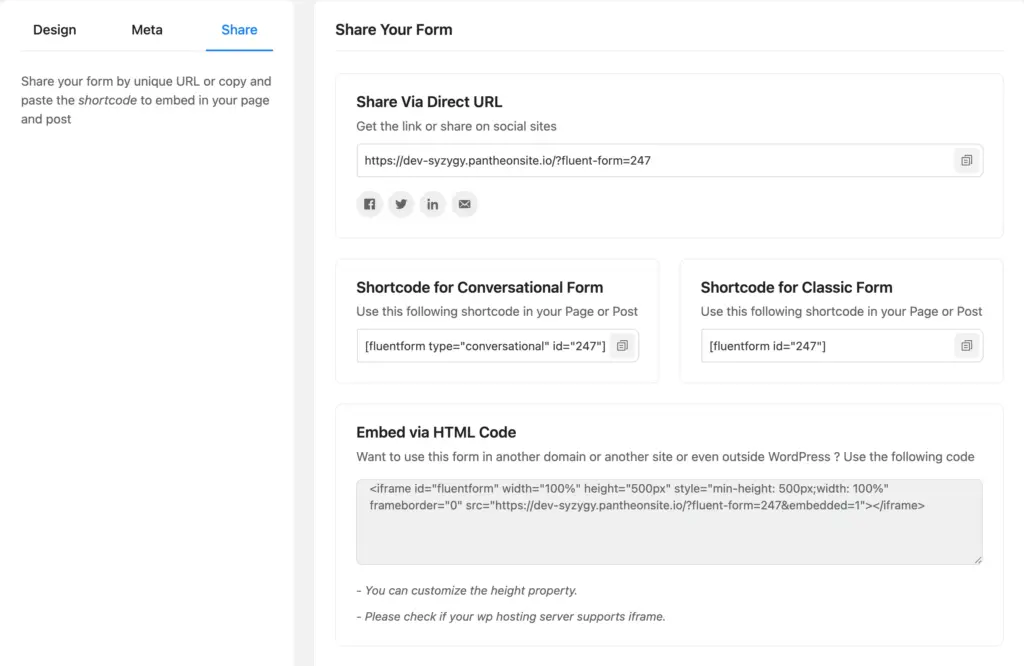Image resolution: width=1024 pixels, height=666 pixels.
Task: Share the form on LinkedIn
Action: click(433, 204)
